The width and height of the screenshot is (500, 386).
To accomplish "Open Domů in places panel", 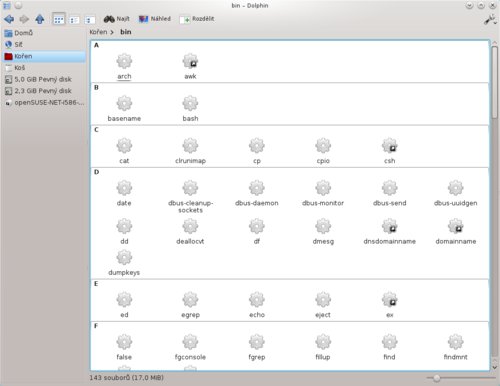I will [x=44, y=33].
